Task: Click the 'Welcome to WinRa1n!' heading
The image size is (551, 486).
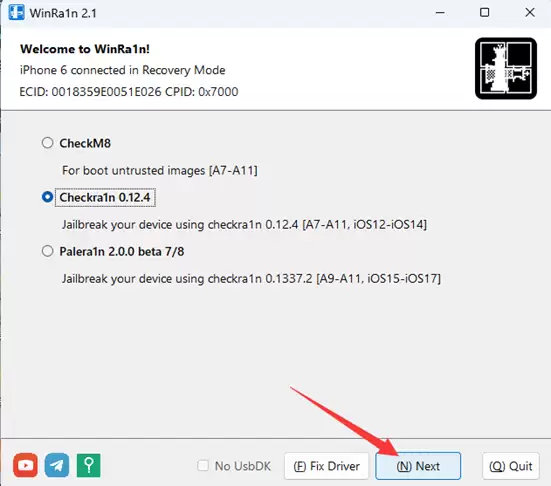Action: click(x=85, y=49)
